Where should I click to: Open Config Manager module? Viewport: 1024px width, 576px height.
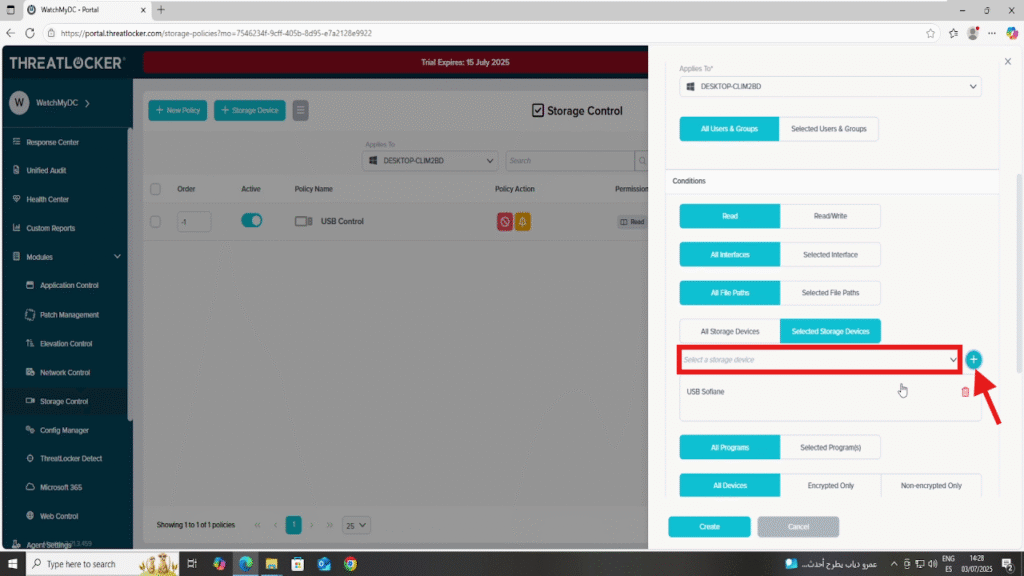tap(63, 430)
